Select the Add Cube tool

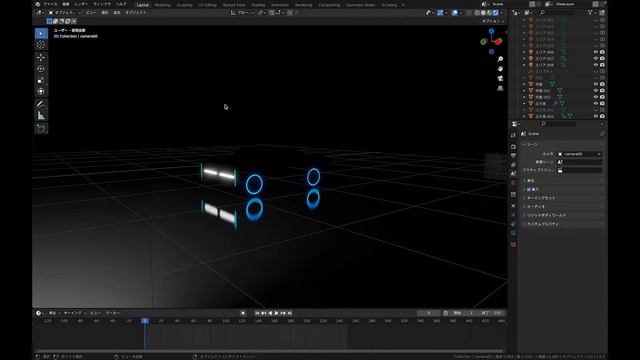tap(41, 128)
